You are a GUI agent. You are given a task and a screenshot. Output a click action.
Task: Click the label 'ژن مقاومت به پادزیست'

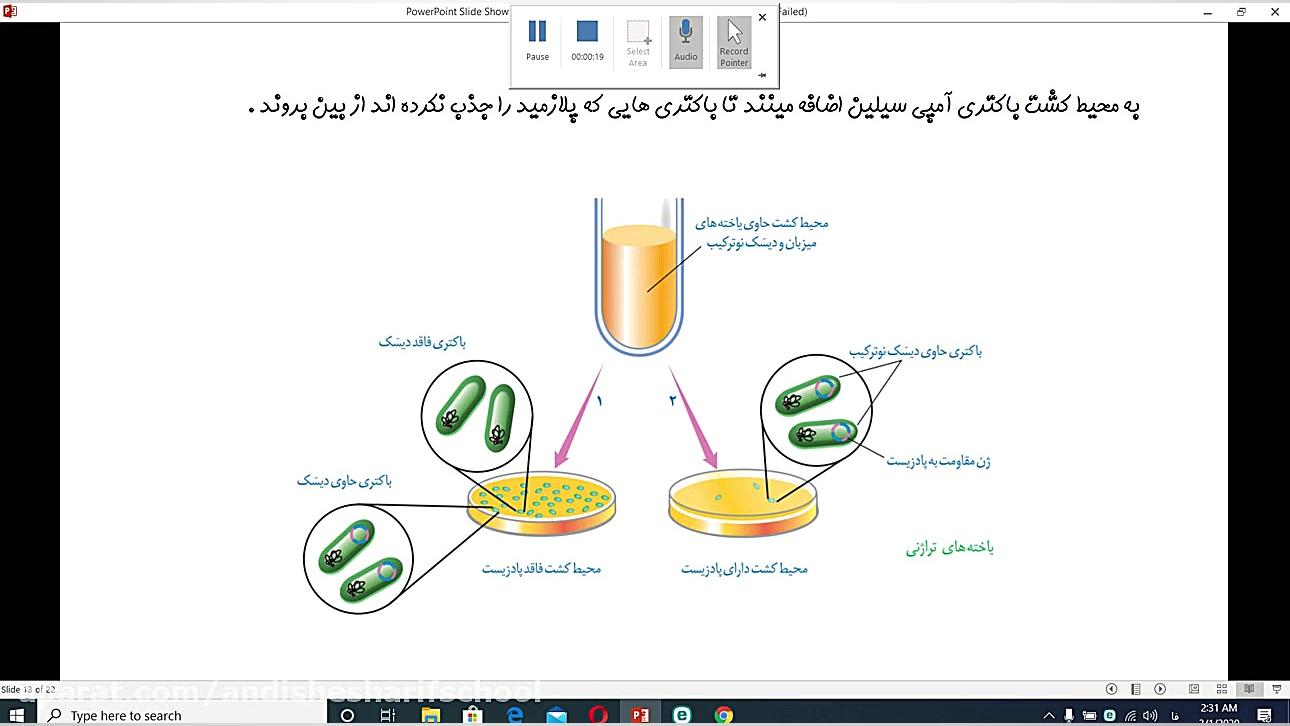point(938,461)
